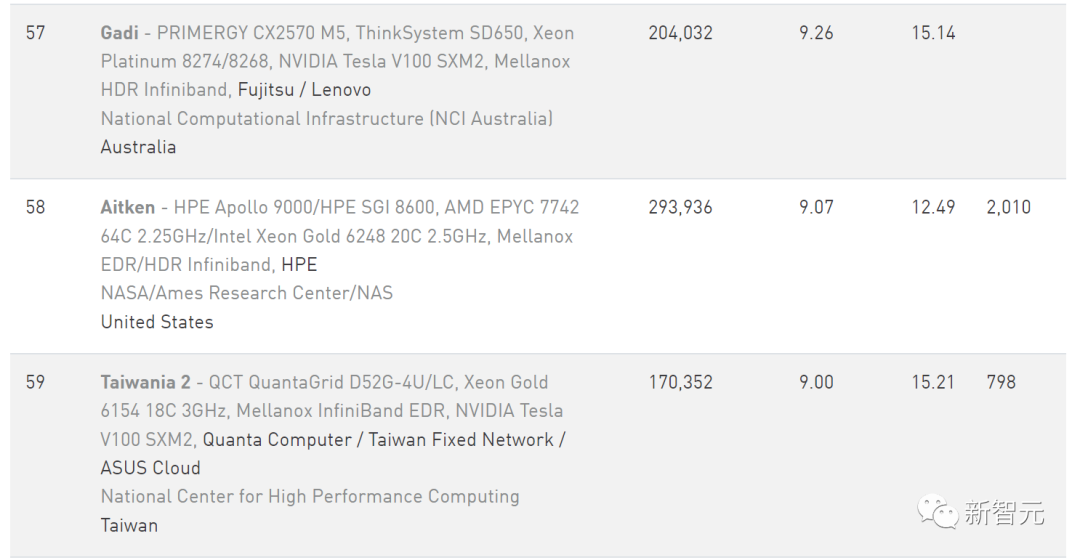This screenshot has height=560, width=1080.
Task: Open National Computational Infrastructure site link
Action: point(326,119)
